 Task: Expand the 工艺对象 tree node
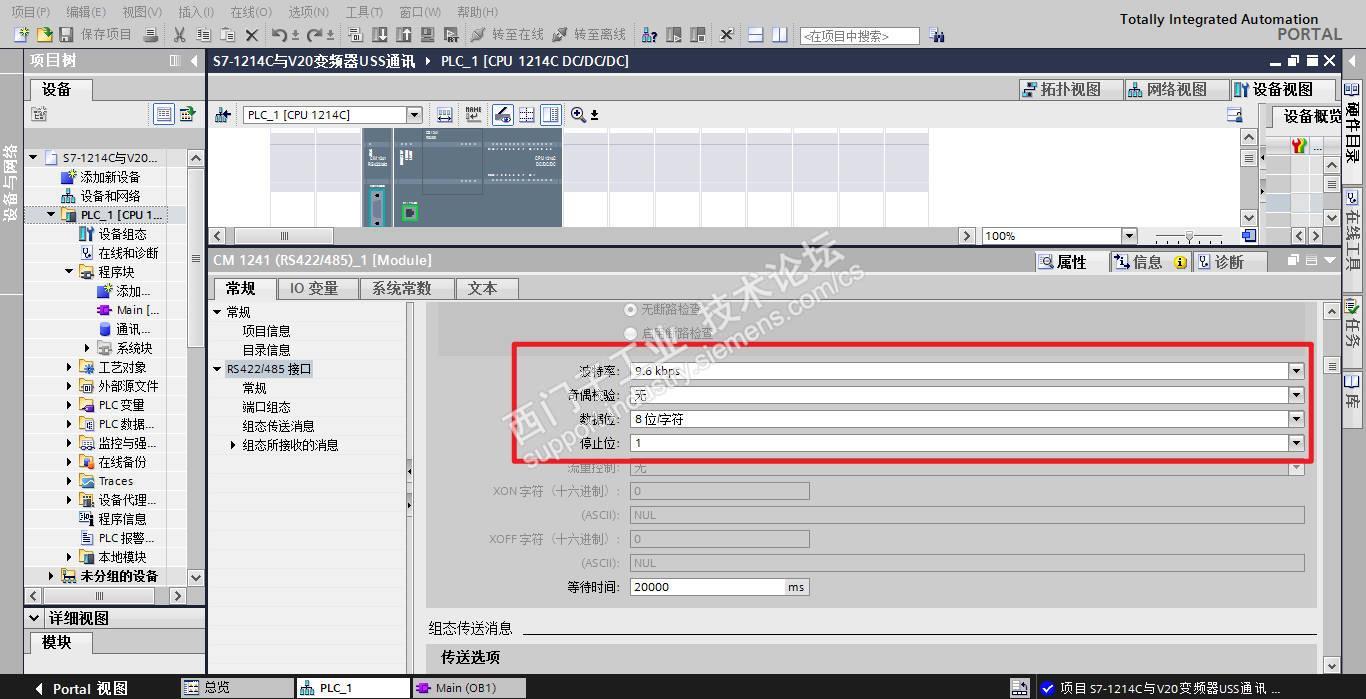click(x=69, y=367)
